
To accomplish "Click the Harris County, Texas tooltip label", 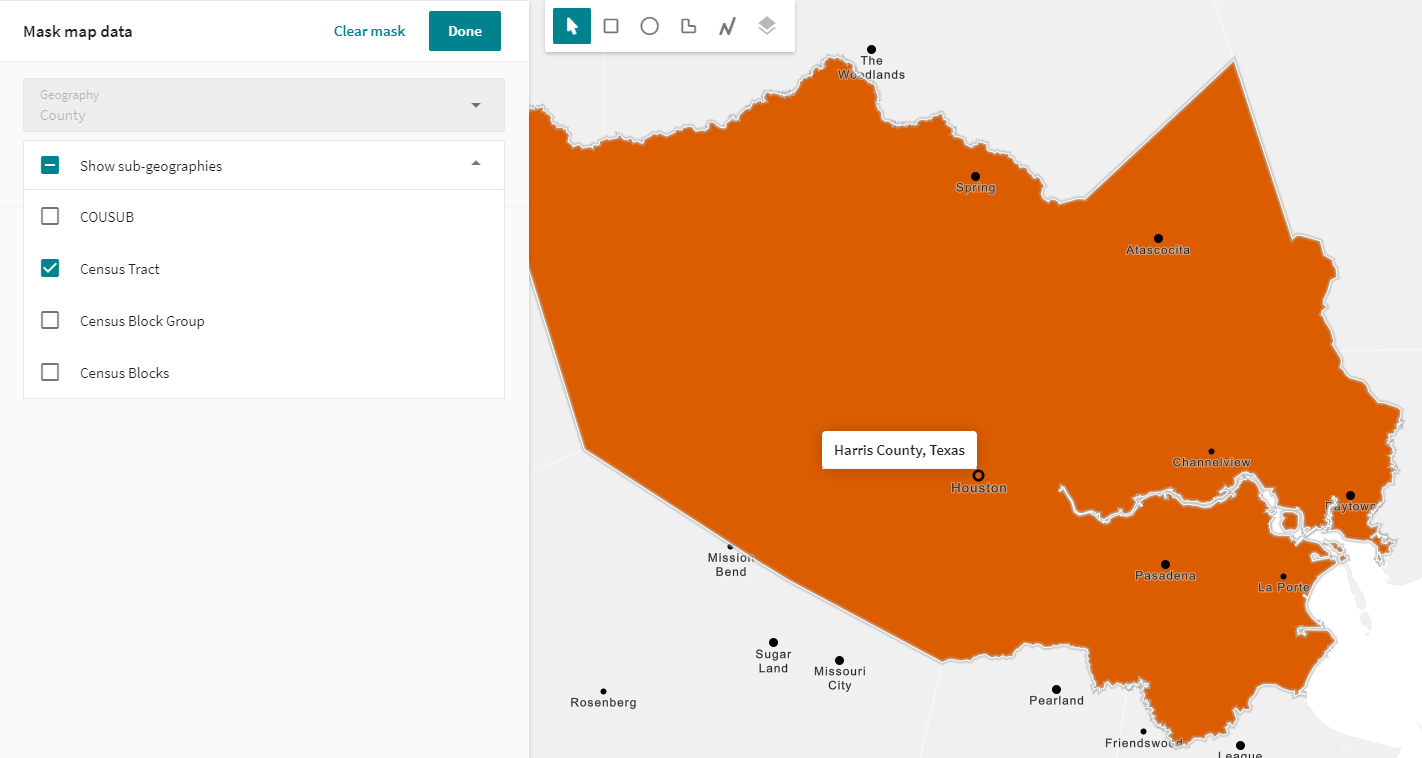I will (x=899, y=450).
